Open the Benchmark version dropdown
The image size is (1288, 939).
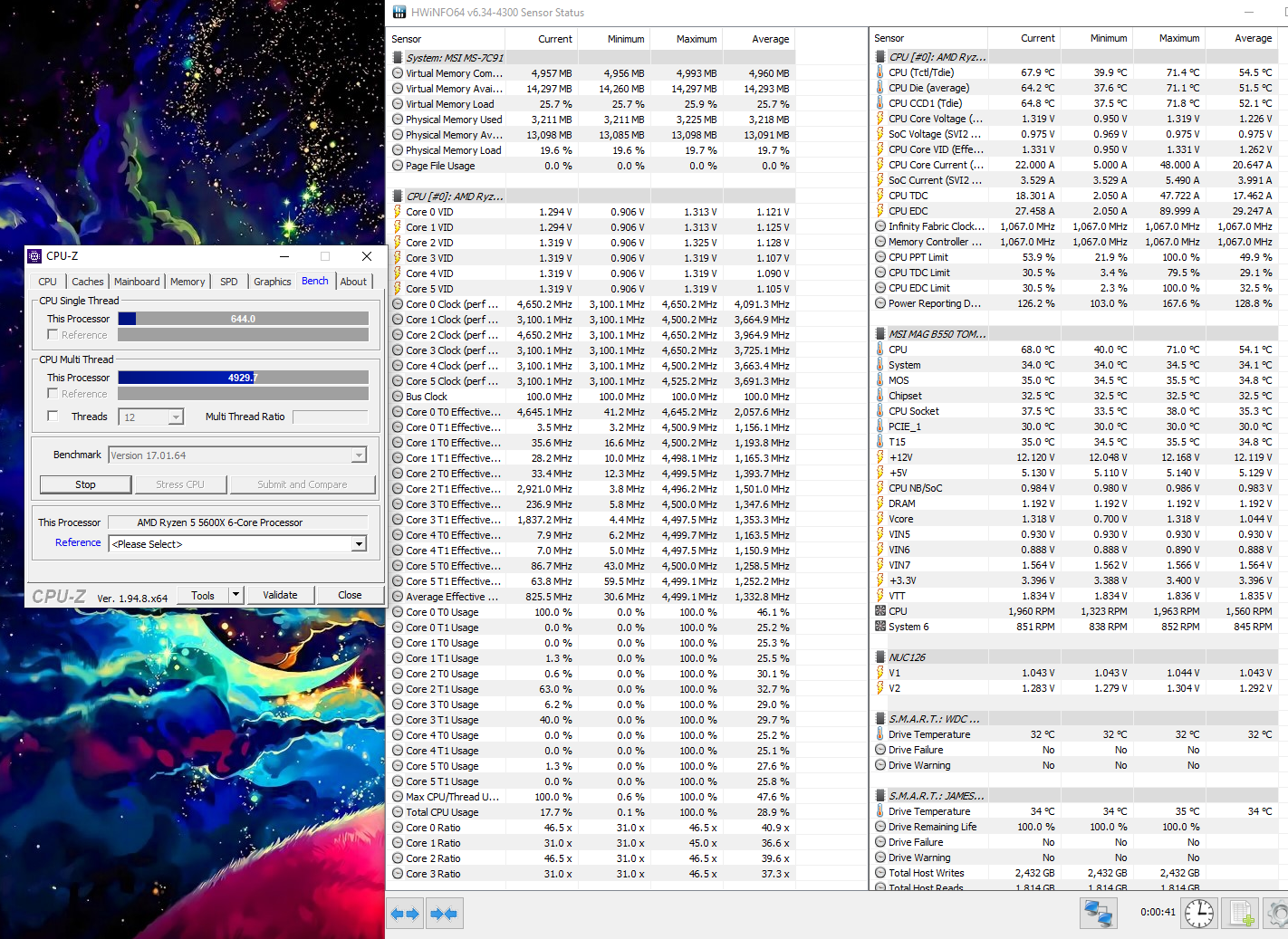click(x=360, y=455)
